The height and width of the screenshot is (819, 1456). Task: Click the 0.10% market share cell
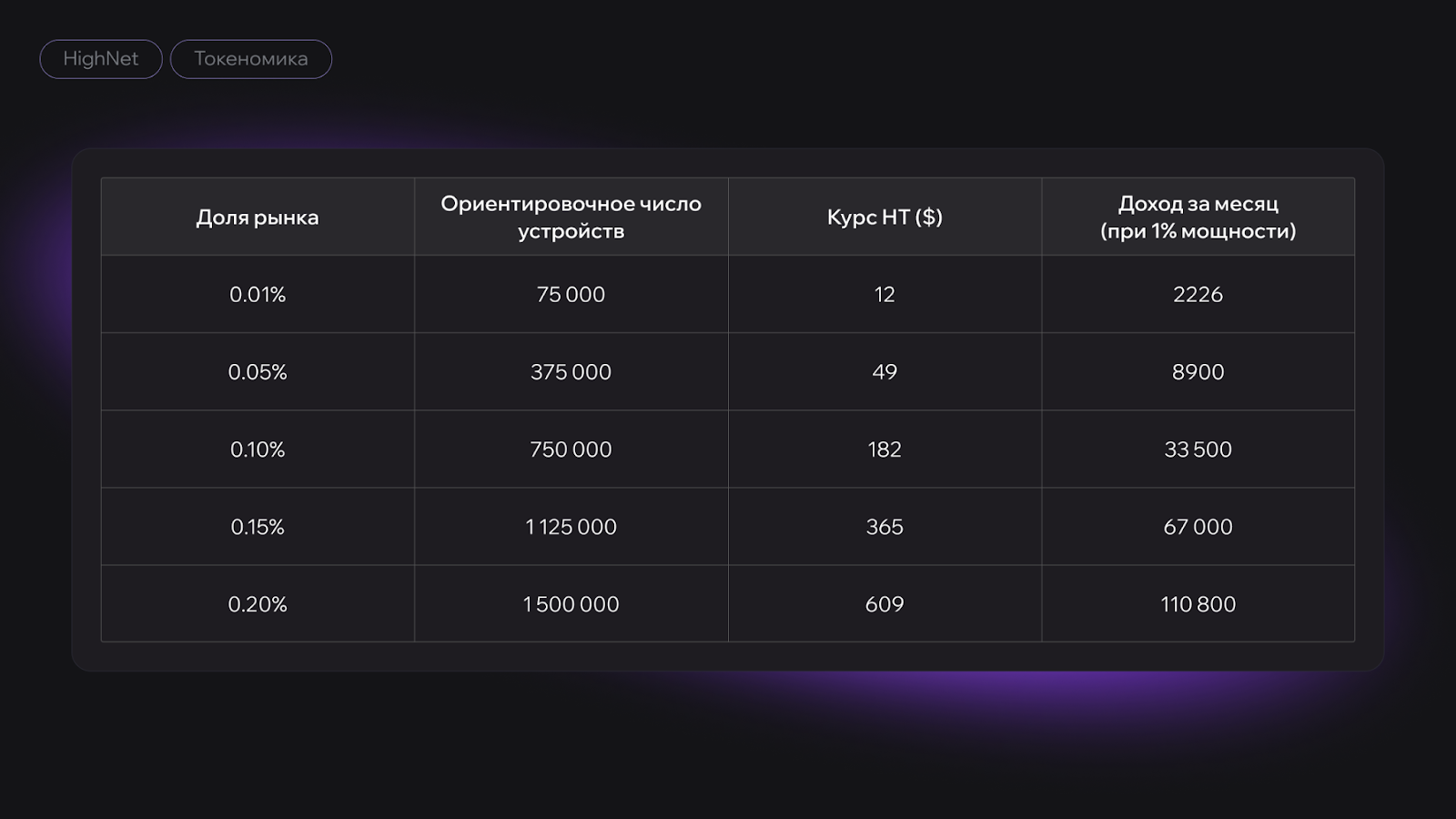pyautogui.click(x=258, y=450)
